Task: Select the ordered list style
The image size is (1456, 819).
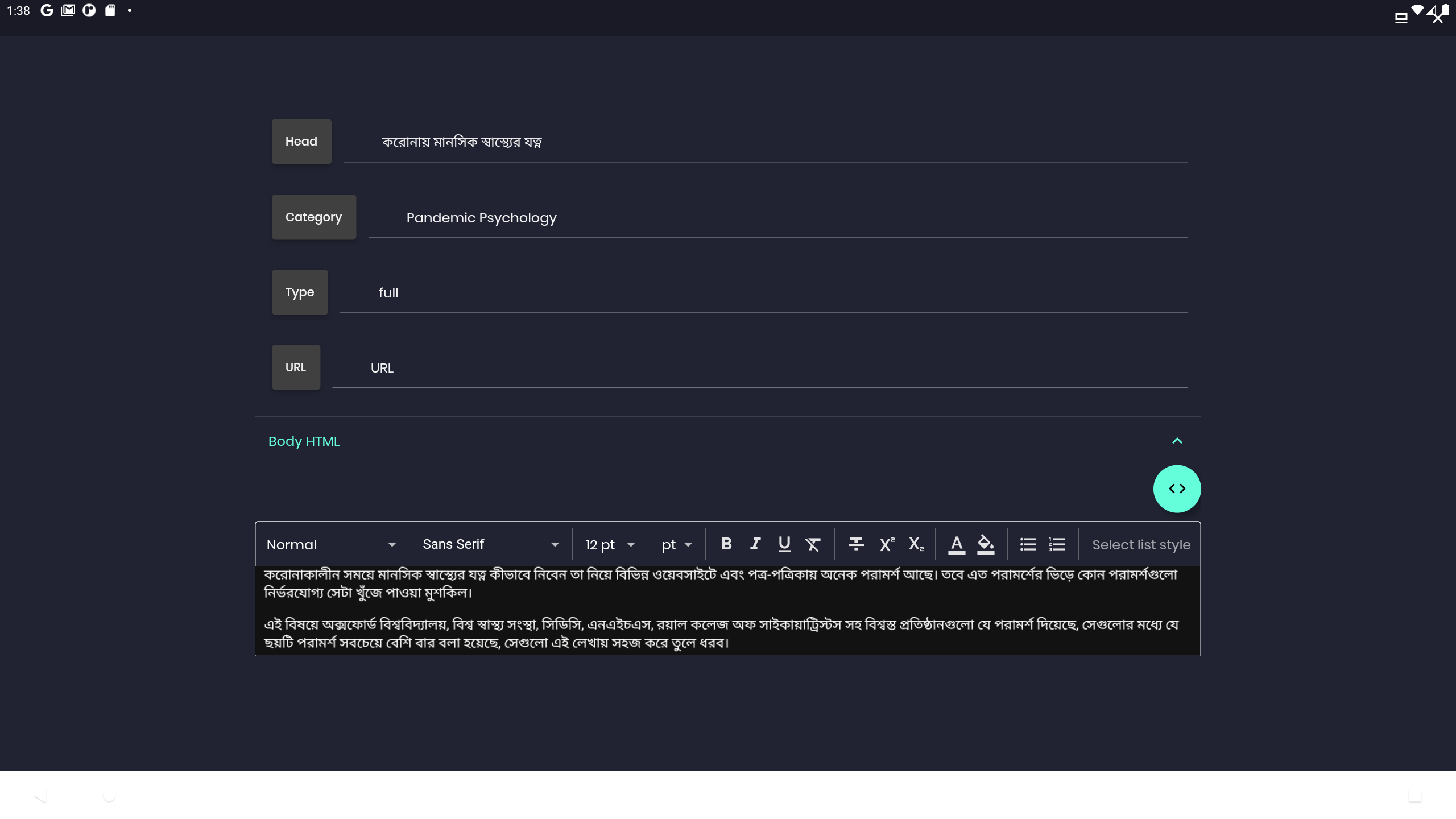Action: pos(1057,544)
